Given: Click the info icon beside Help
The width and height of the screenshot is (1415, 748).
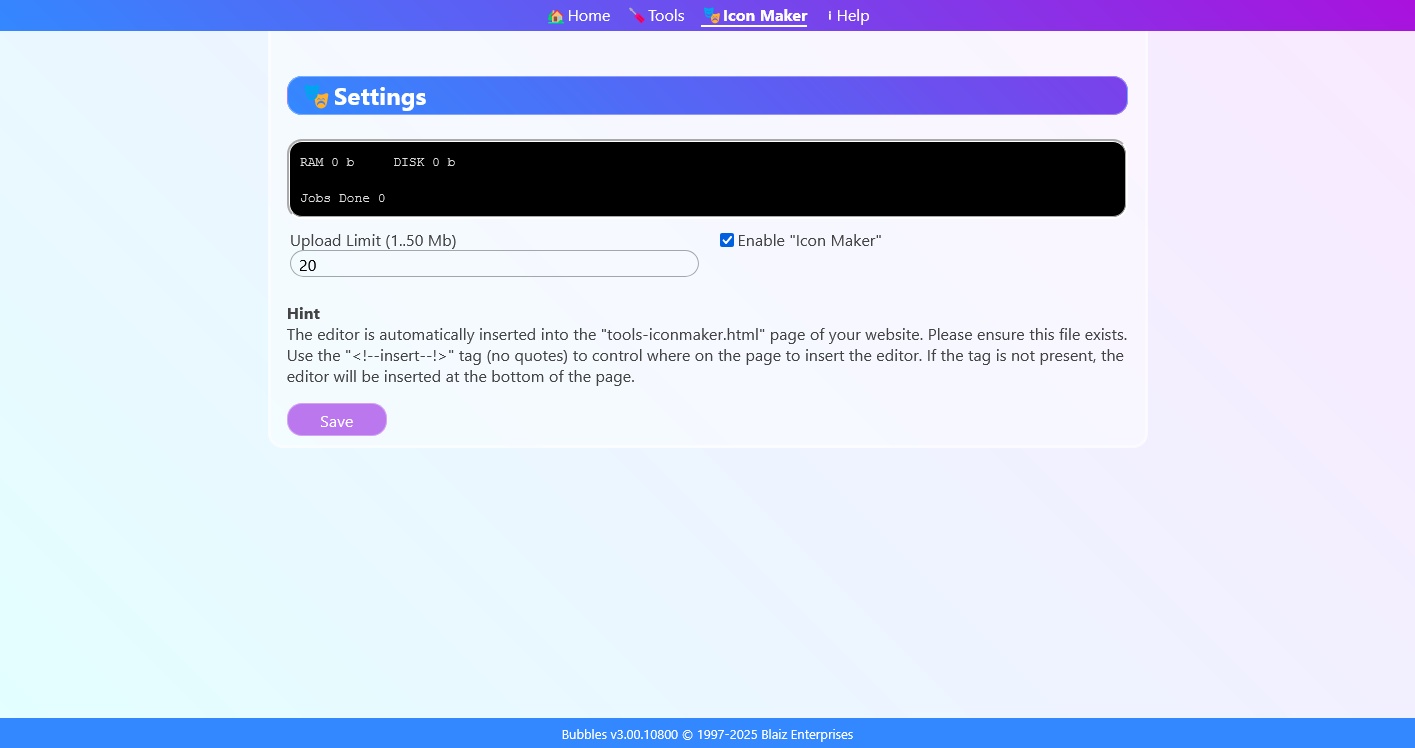Looking at the screenshot, I should 830,16.
